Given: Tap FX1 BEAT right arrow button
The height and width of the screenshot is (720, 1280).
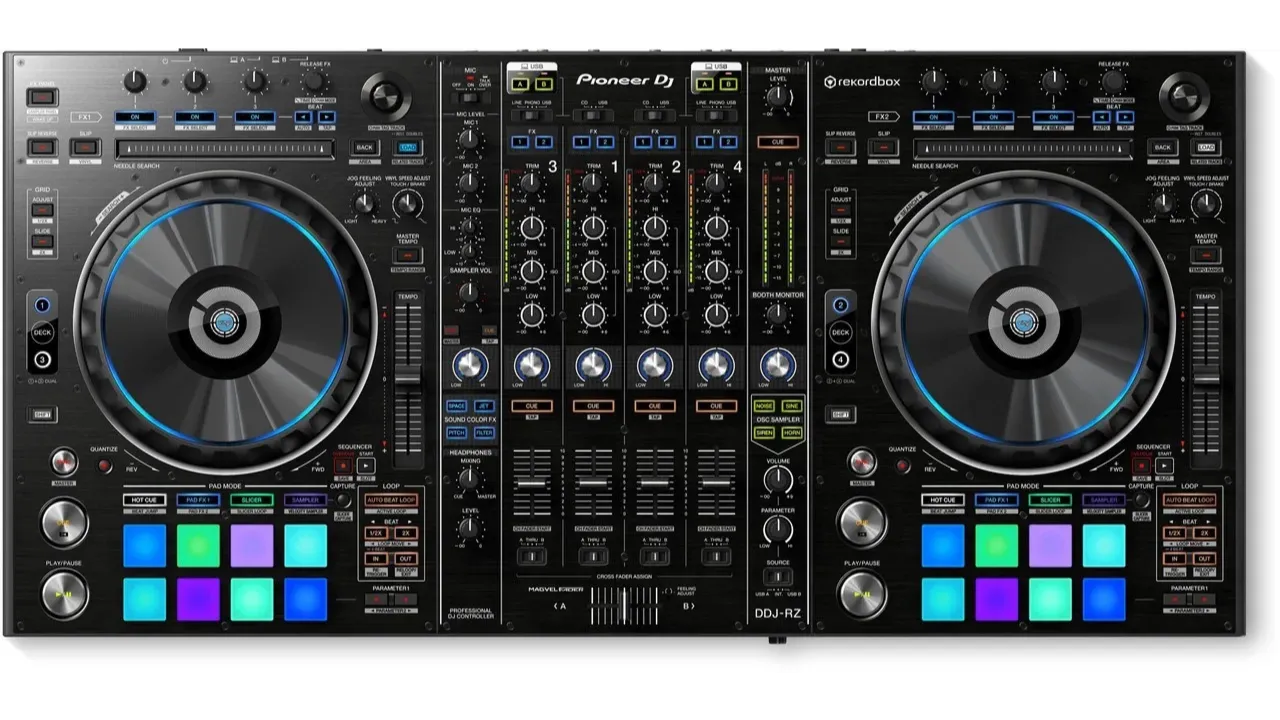Looking at the screenshot, I should click(326, 117).
